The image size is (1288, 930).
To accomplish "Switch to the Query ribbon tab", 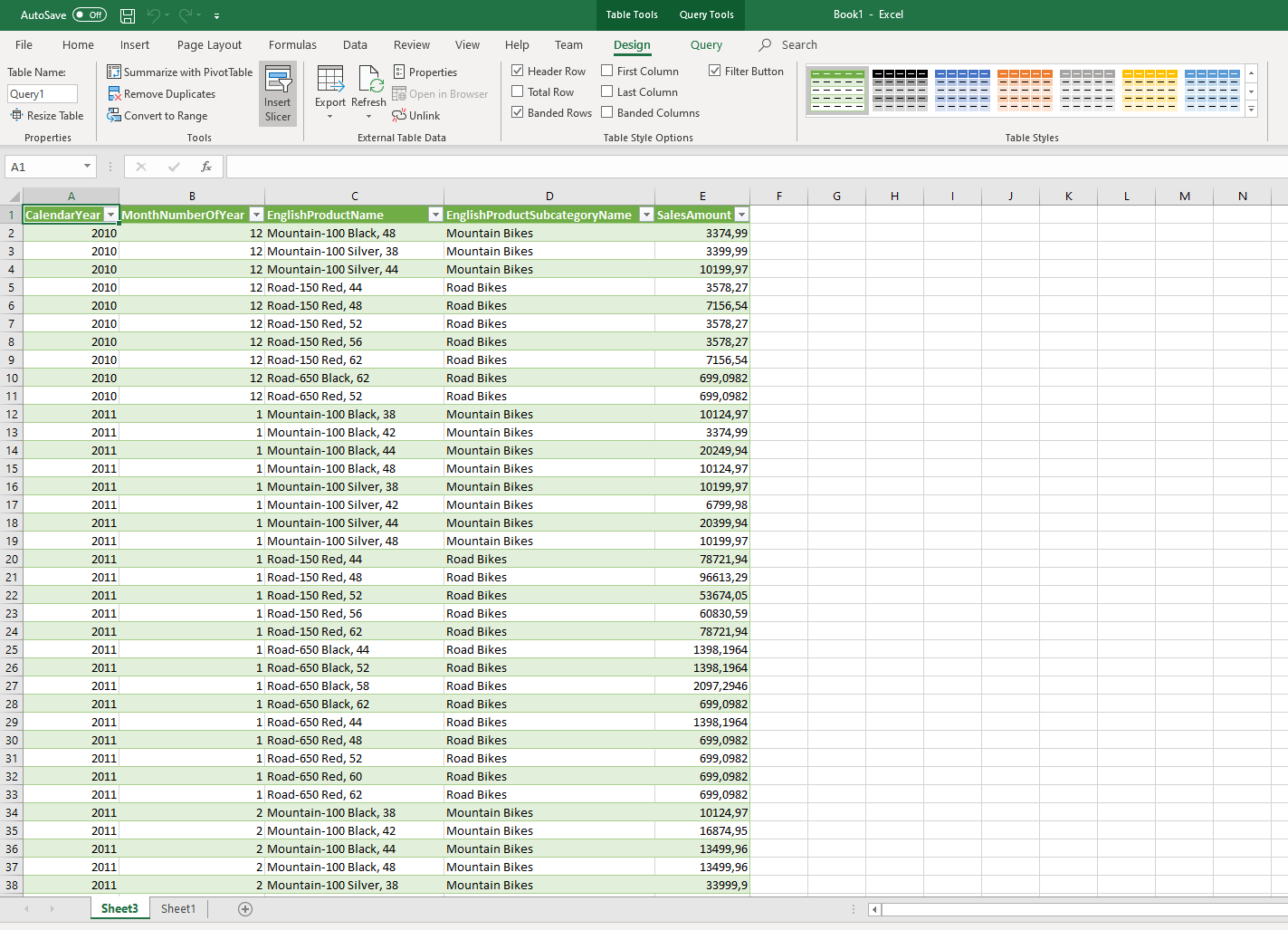I will click(x=705, y=44).
